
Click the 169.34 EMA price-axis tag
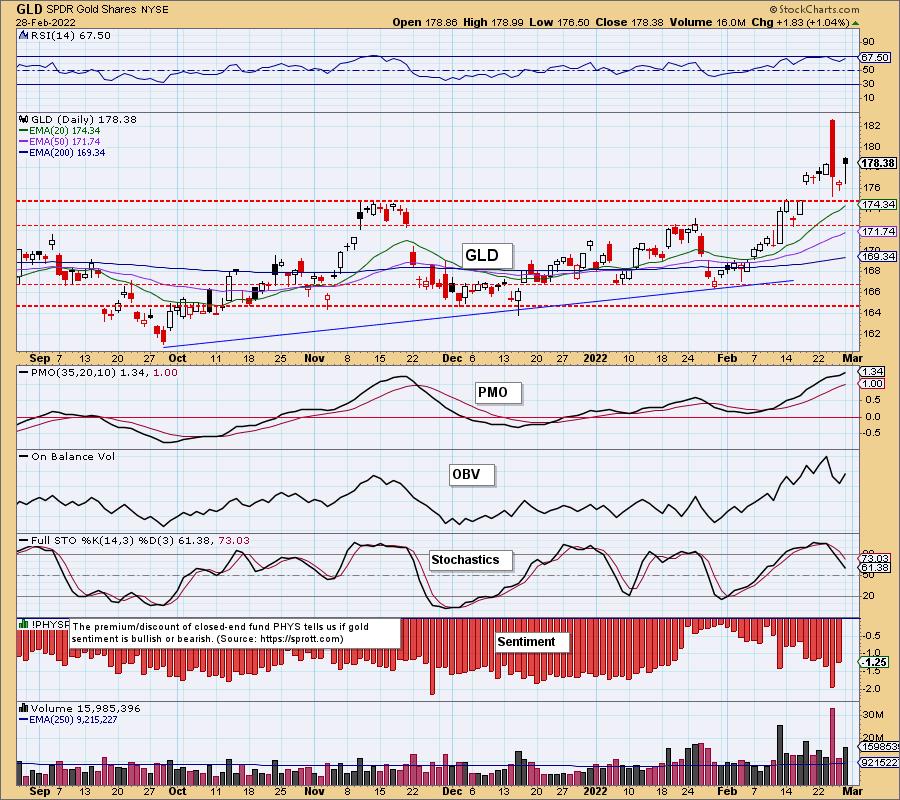[878, 257]
